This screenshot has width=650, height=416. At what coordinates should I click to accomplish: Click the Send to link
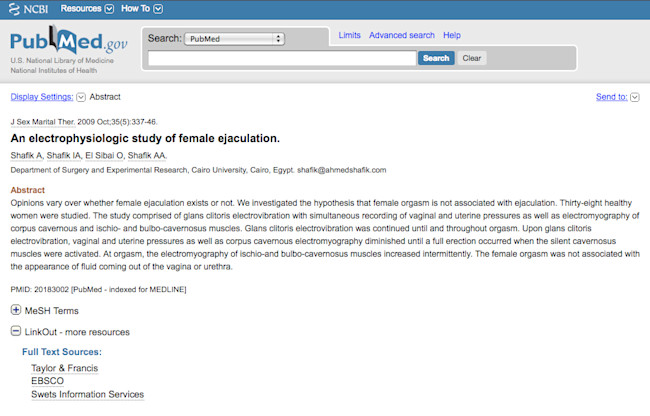coord(611,97)
